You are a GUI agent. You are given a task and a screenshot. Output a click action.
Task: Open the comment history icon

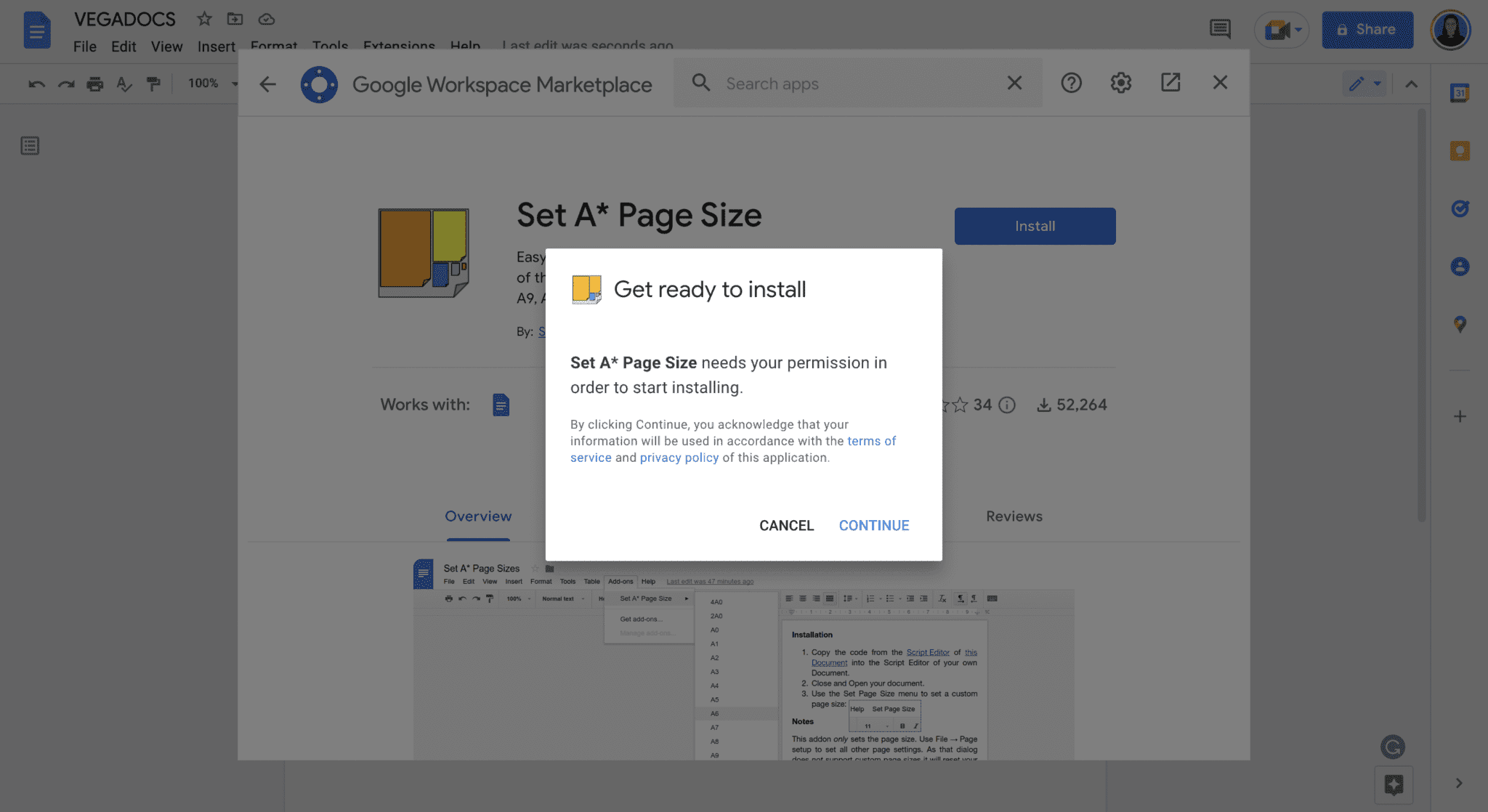point(1220,29)
